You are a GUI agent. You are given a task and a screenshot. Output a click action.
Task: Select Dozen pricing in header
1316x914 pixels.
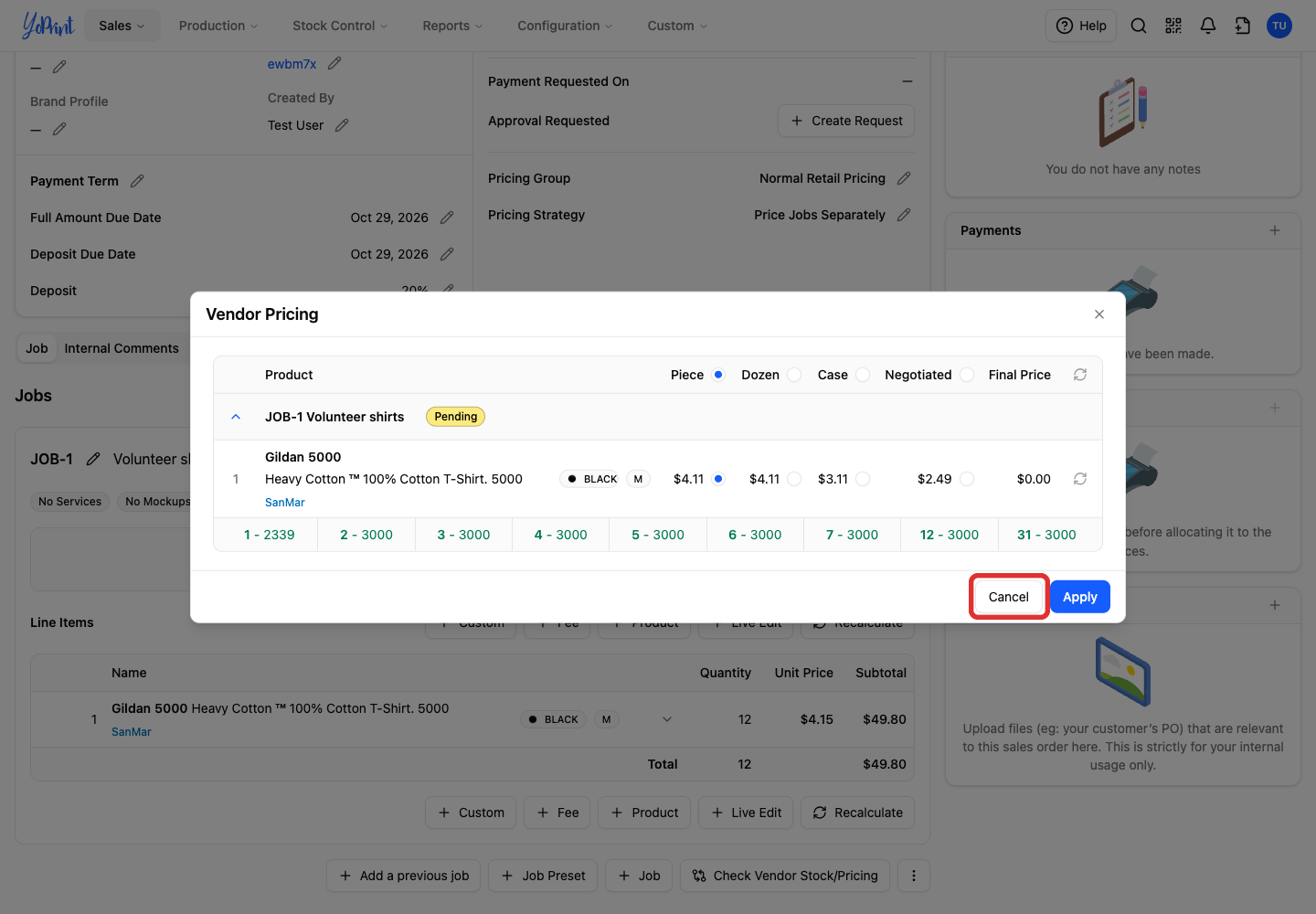tap(794, 375)
